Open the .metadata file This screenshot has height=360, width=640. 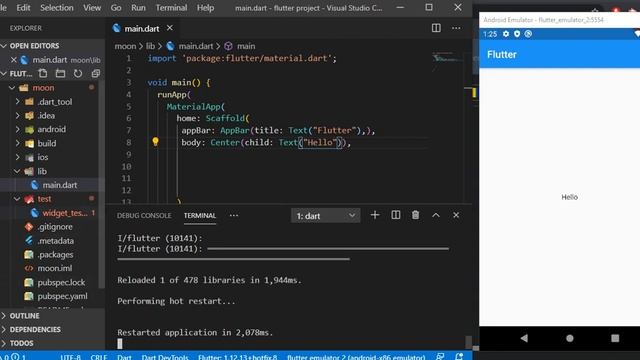click(x=56, y=240)
